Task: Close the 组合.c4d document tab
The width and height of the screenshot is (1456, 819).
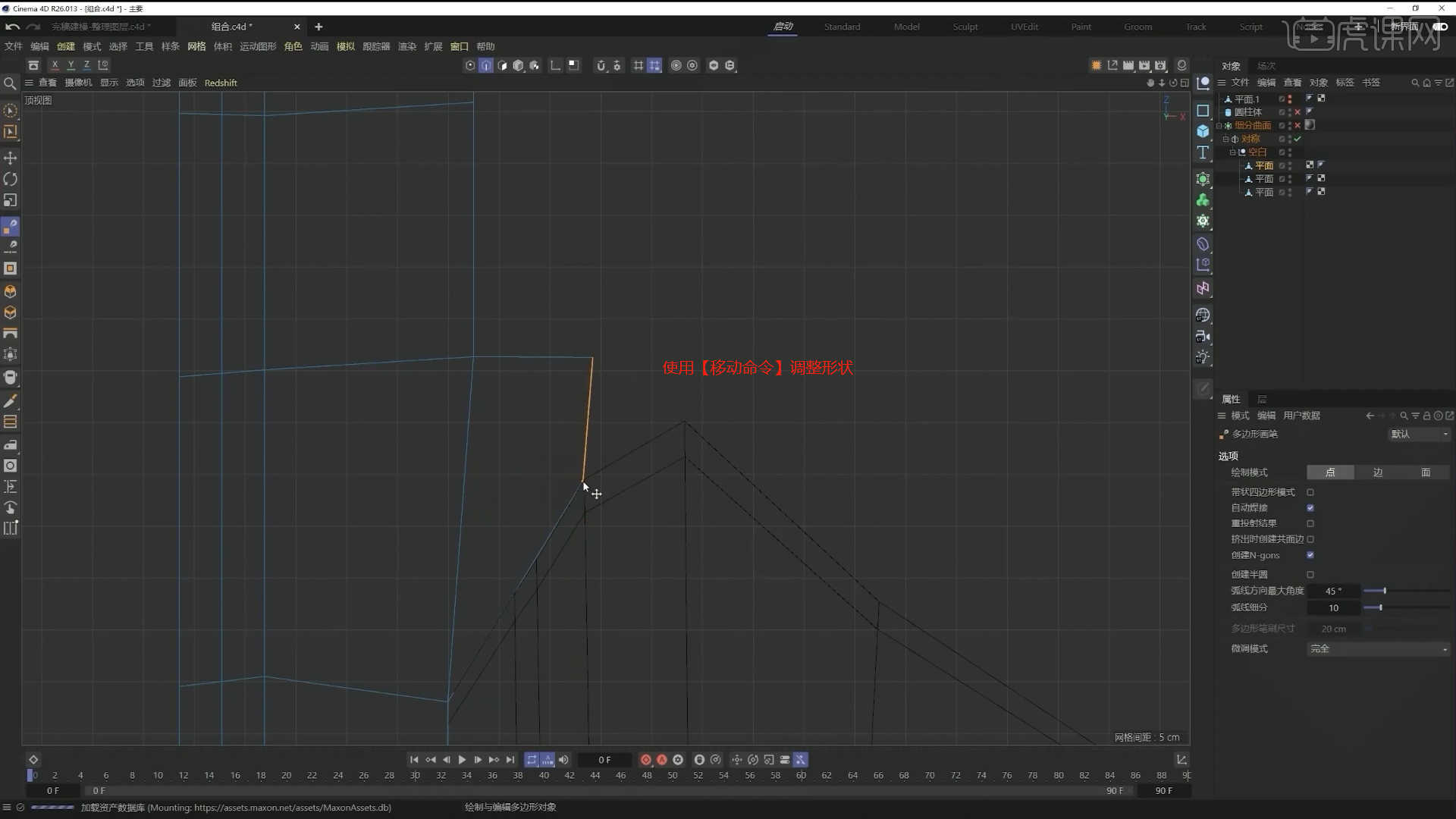Action: [297, 27]
